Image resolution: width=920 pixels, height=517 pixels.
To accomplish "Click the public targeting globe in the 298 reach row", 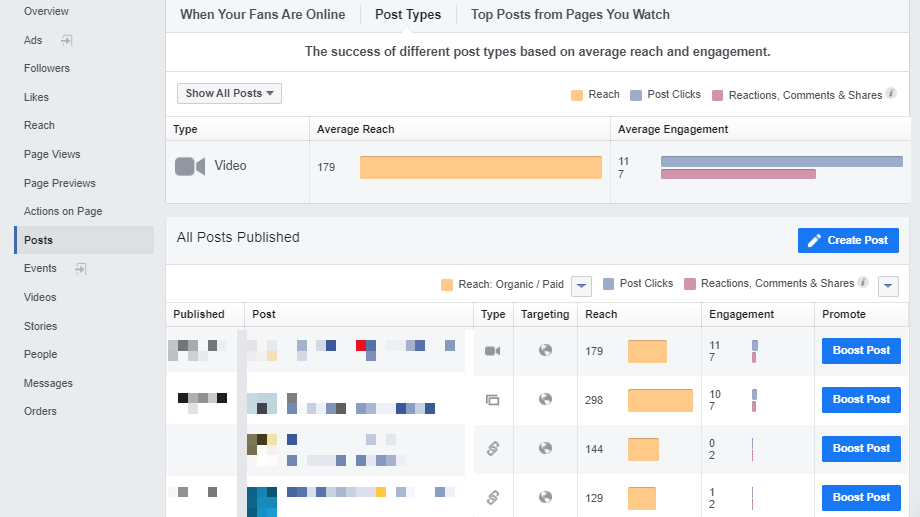I will click(x=545, y=400).
